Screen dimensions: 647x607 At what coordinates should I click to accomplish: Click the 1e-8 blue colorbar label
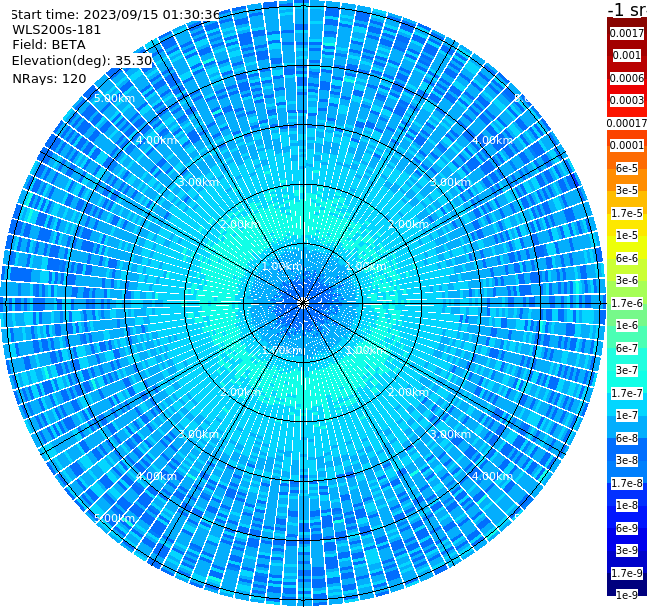(626, 505)
